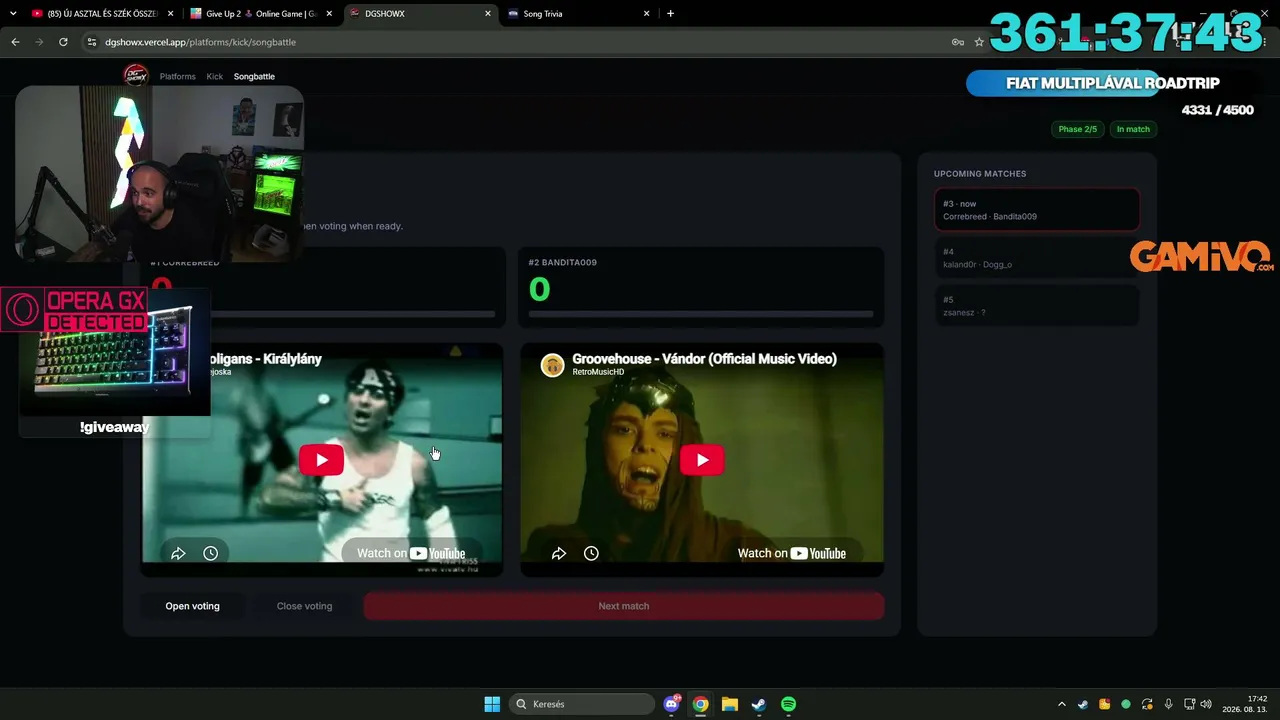Click the DGSHOWX logo in site header
Image resolution: width=1280 pixels, height=720 pixels.
135,75
